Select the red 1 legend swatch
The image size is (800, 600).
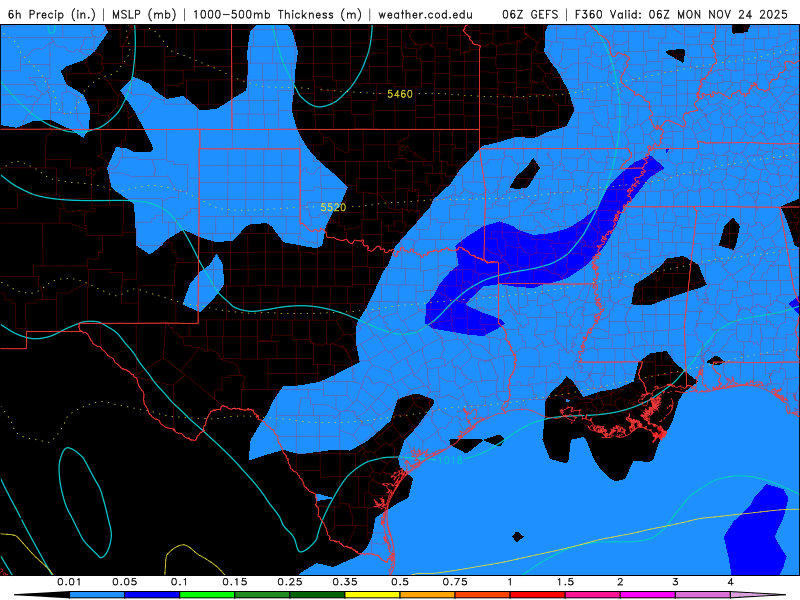(x=538, y=595)
